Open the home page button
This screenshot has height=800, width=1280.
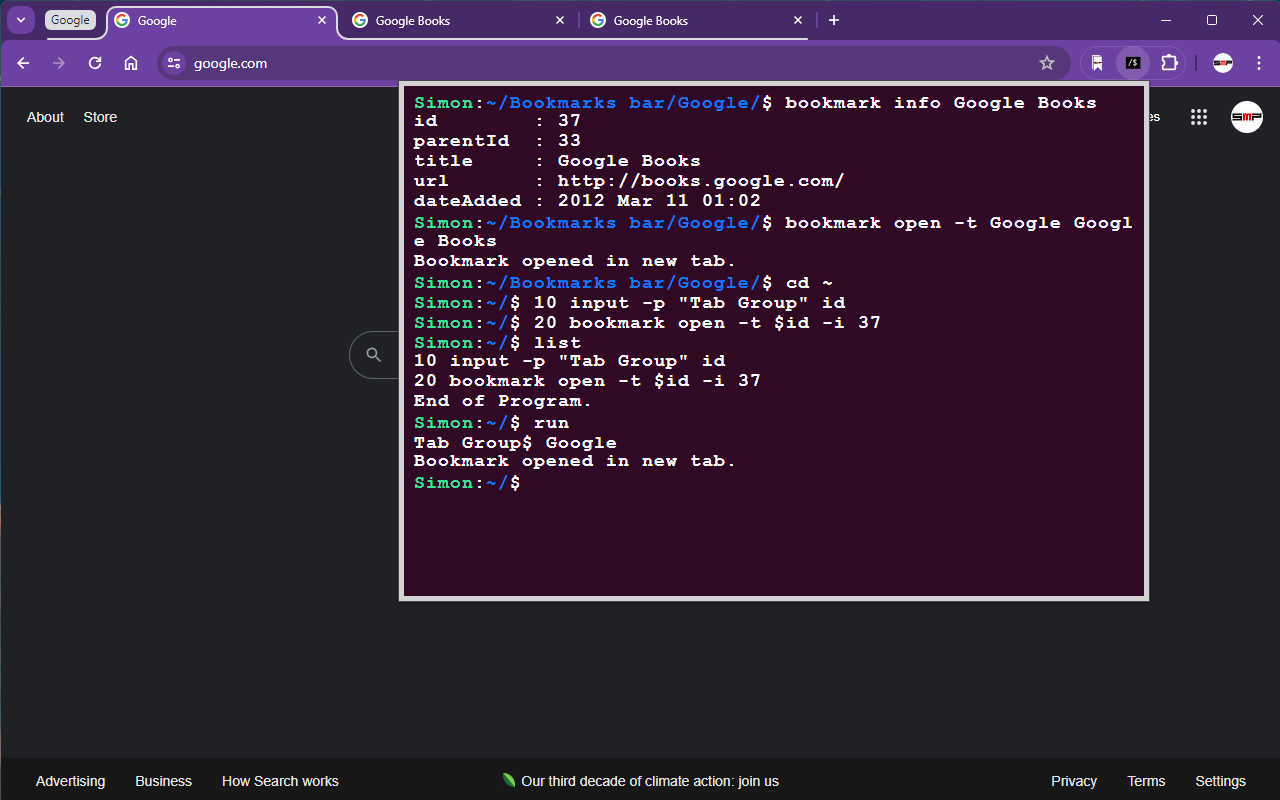pyautogui.click(x=131, y=63)
